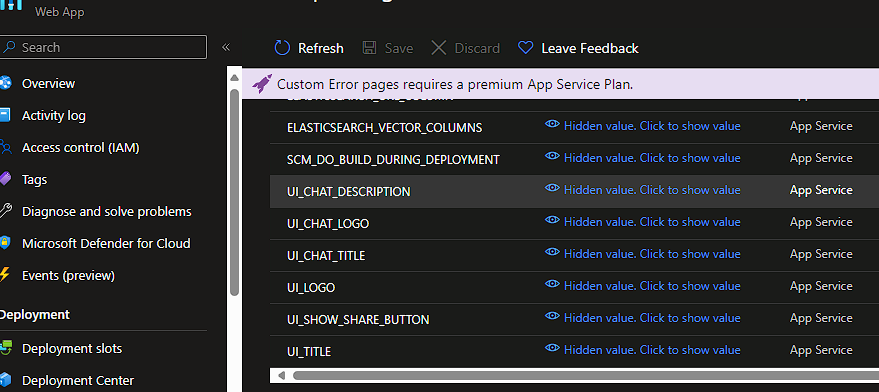Click the purple Tags icon
The height and width of the screenshot is (392, 879).
pyautogui.click(x=5, y=179)
